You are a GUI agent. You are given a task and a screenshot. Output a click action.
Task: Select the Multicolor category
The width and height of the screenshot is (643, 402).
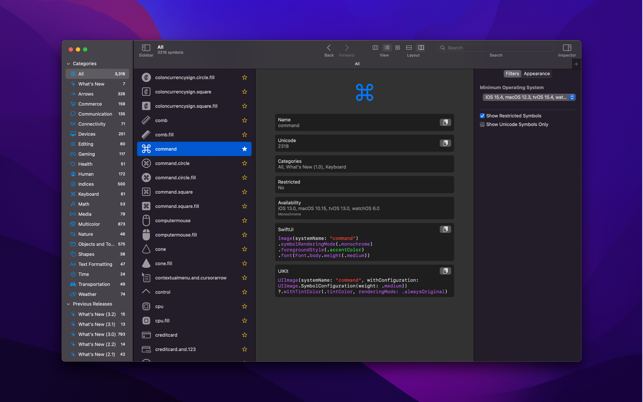(x=89, y=224)
